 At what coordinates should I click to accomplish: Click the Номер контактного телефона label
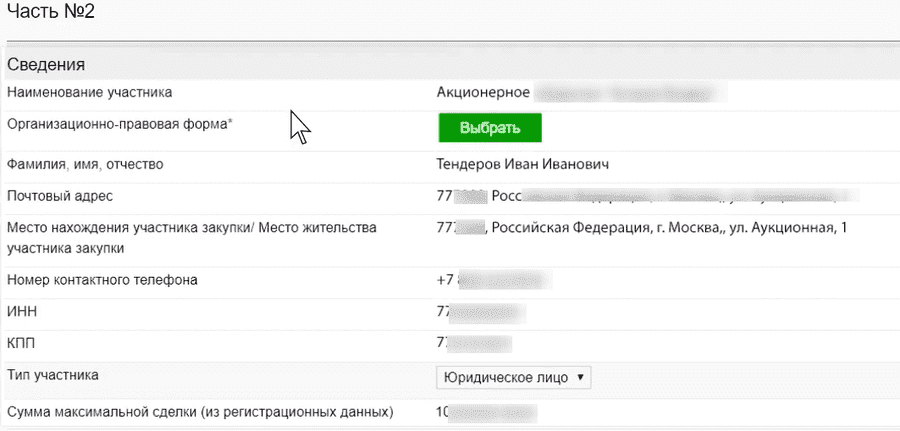tap(102, 280)
